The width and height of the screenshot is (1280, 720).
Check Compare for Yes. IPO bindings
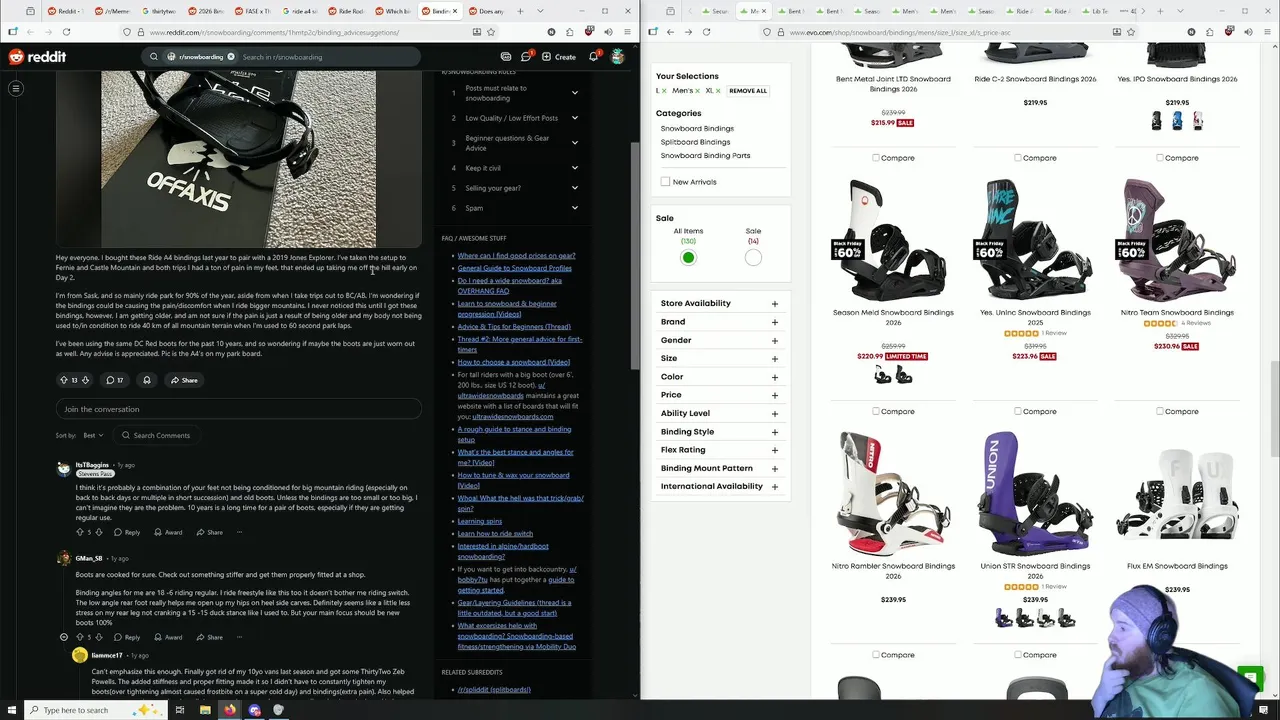click(x=1160, y=158)
